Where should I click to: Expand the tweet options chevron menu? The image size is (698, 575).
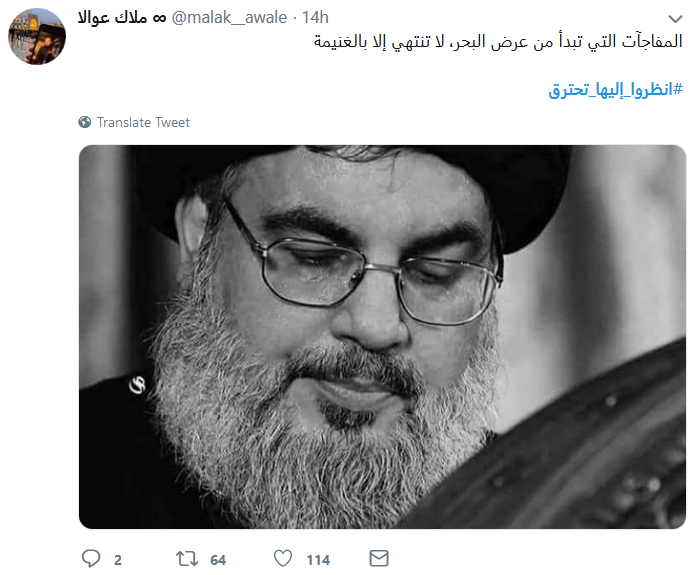(675, 19)
